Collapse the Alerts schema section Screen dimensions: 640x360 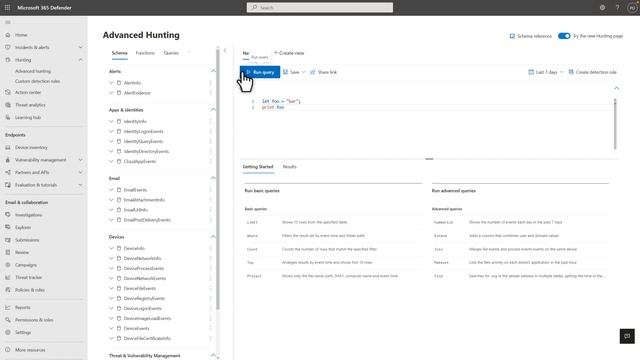(213, 71)
